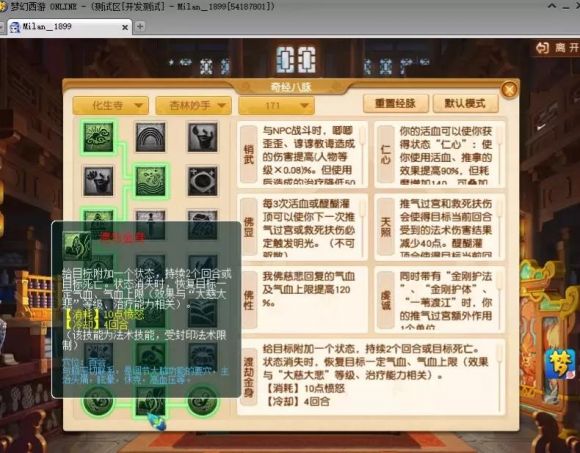The width and height of the screenshot is (580, 453).
Task: Open the 杏林妙手 branch dropdown
Action: point(193,106)
